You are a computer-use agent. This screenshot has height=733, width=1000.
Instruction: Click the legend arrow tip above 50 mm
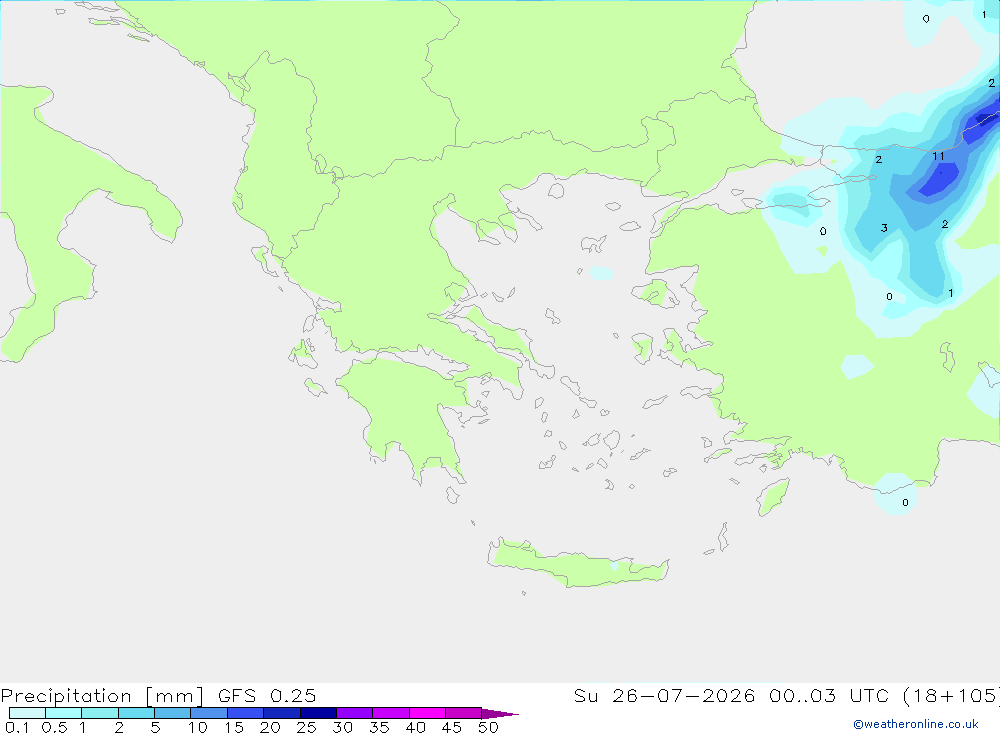[x=499, y=713]
